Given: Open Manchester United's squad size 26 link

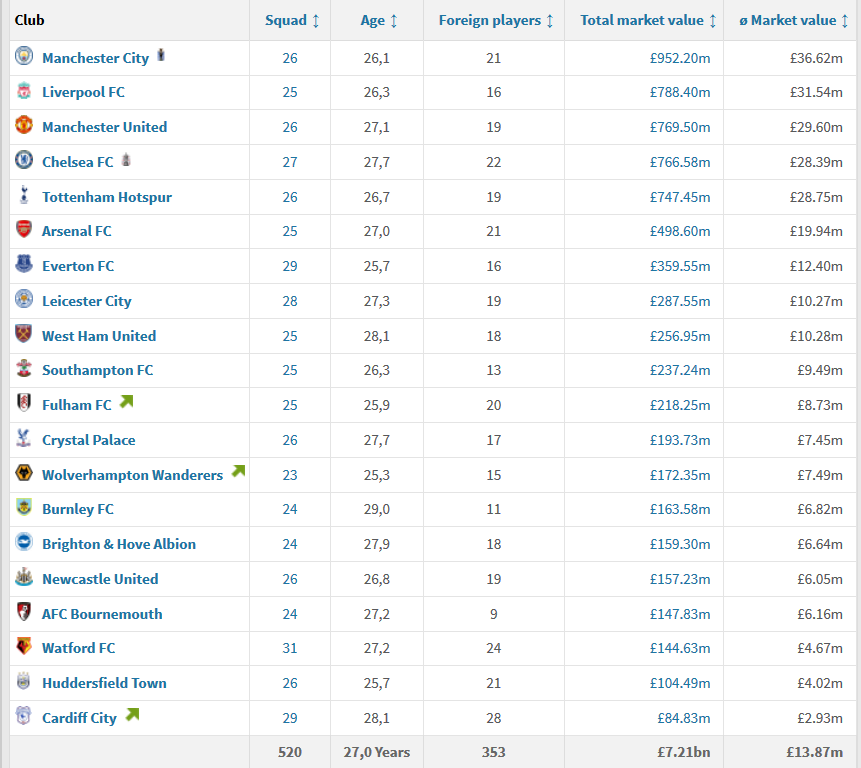Looking at the screenshot, I should click(290, 127).
